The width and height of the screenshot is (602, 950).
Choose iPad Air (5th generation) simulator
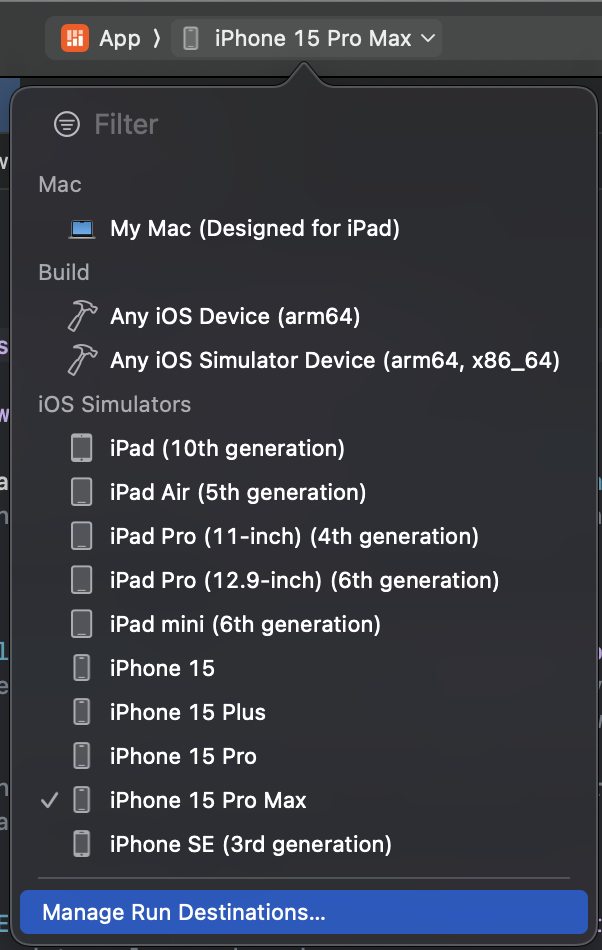237,493
